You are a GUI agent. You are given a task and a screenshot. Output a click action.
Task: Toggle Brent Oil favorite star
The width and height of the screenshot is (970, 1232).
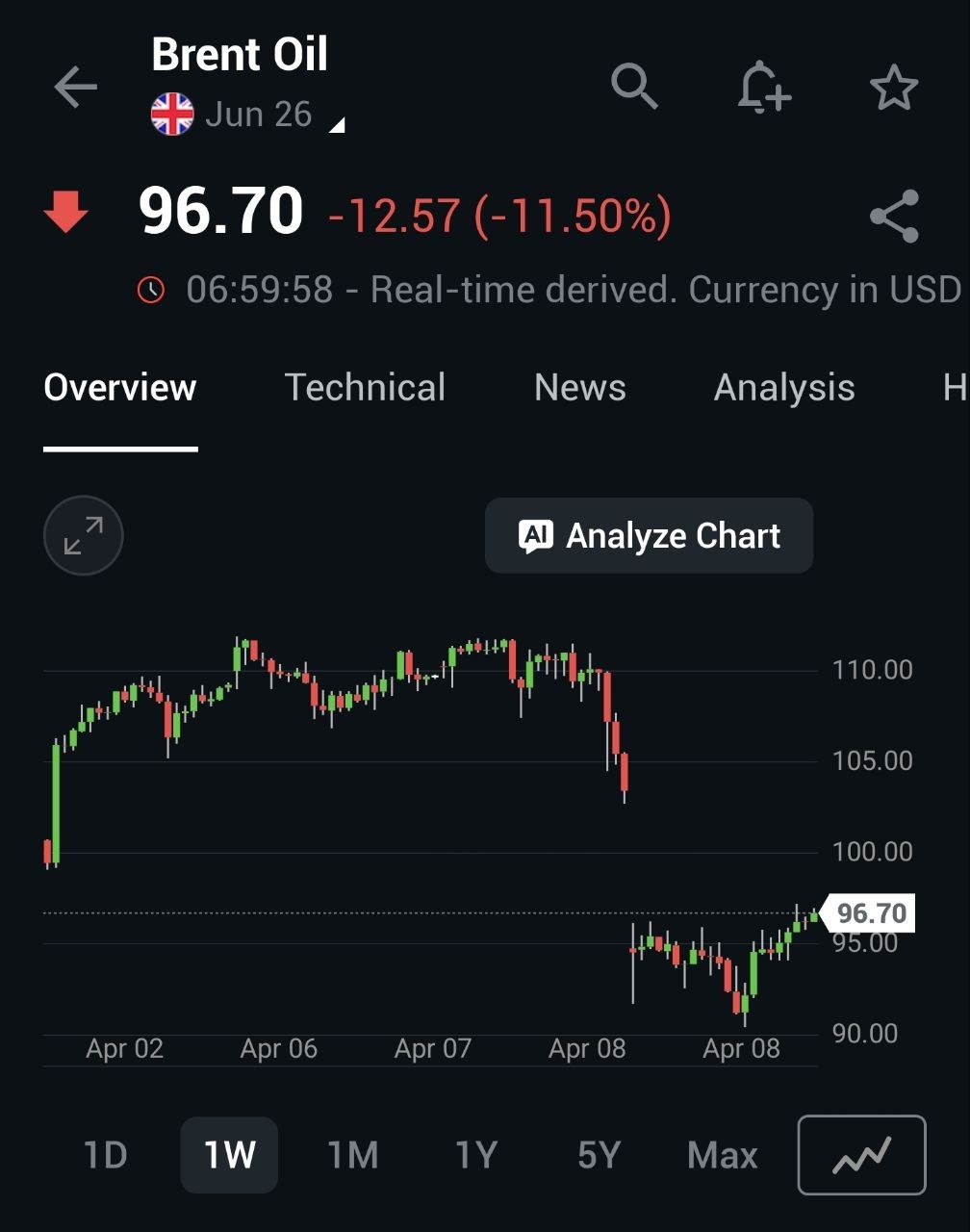click(x=894, y=88)
